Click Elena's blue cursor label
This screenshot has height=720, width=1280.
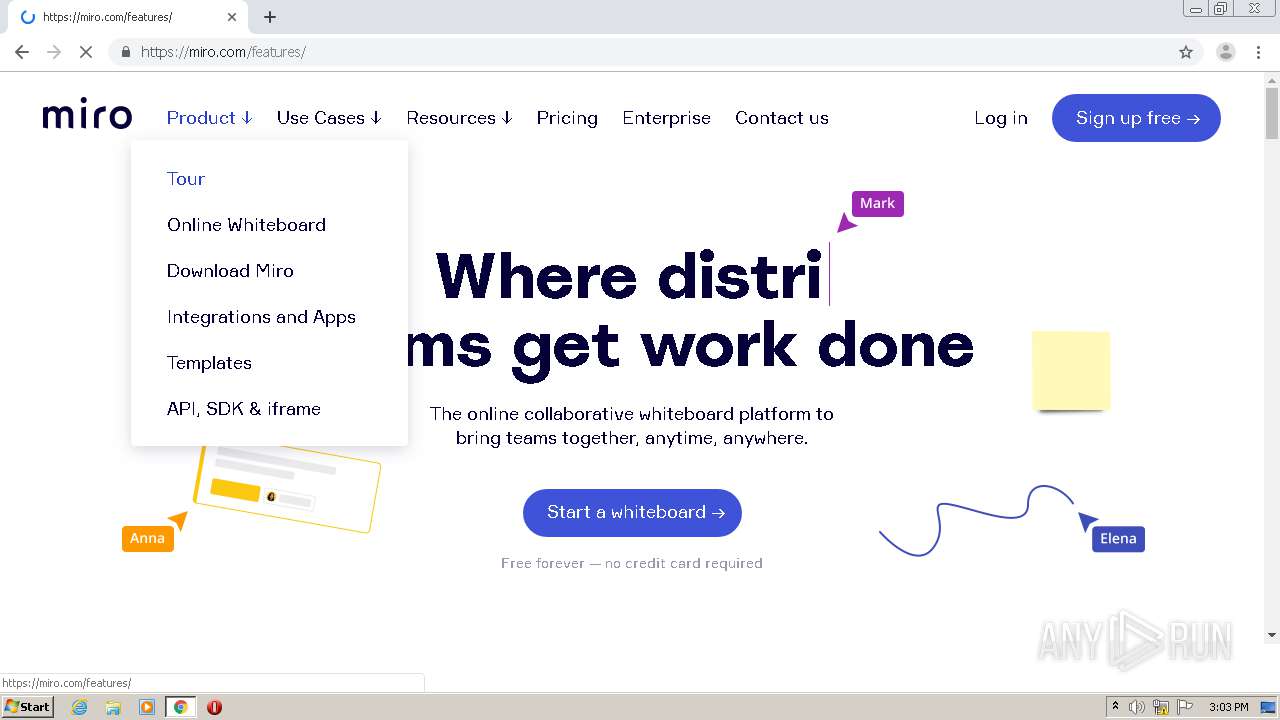(x=1118, y=539)
